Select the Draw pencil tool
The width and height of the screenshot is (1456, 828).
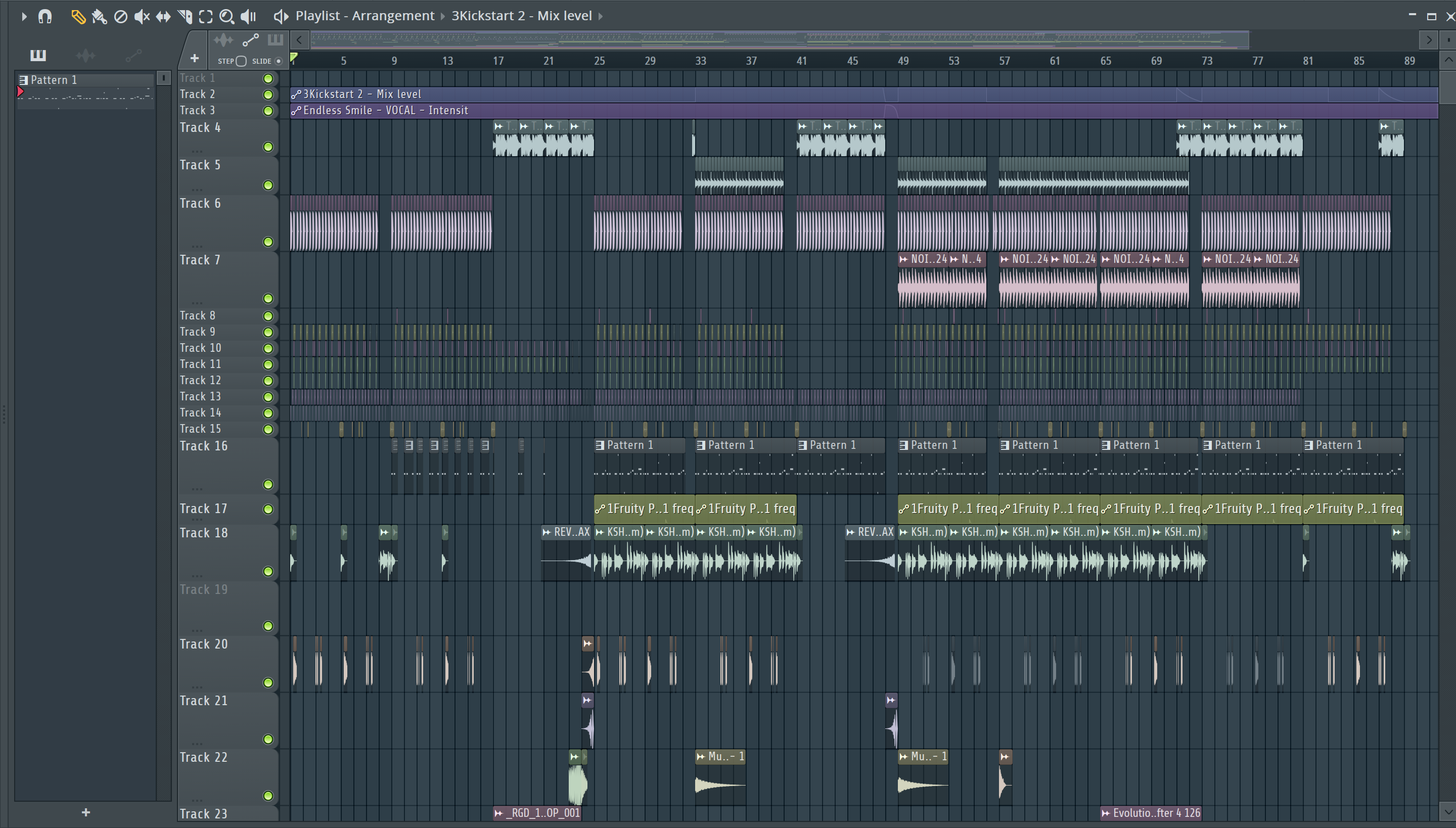click(78, 17)
